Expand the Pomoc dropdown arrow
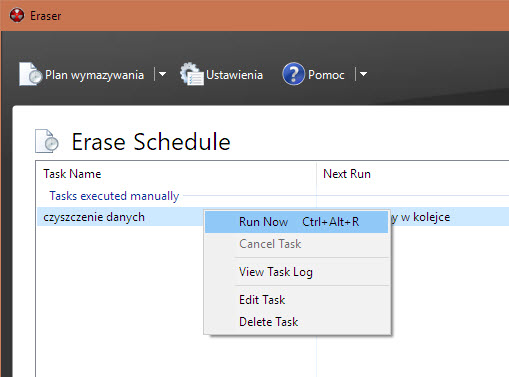The height and width of the screenshot is (377, 509). [363, 74]
